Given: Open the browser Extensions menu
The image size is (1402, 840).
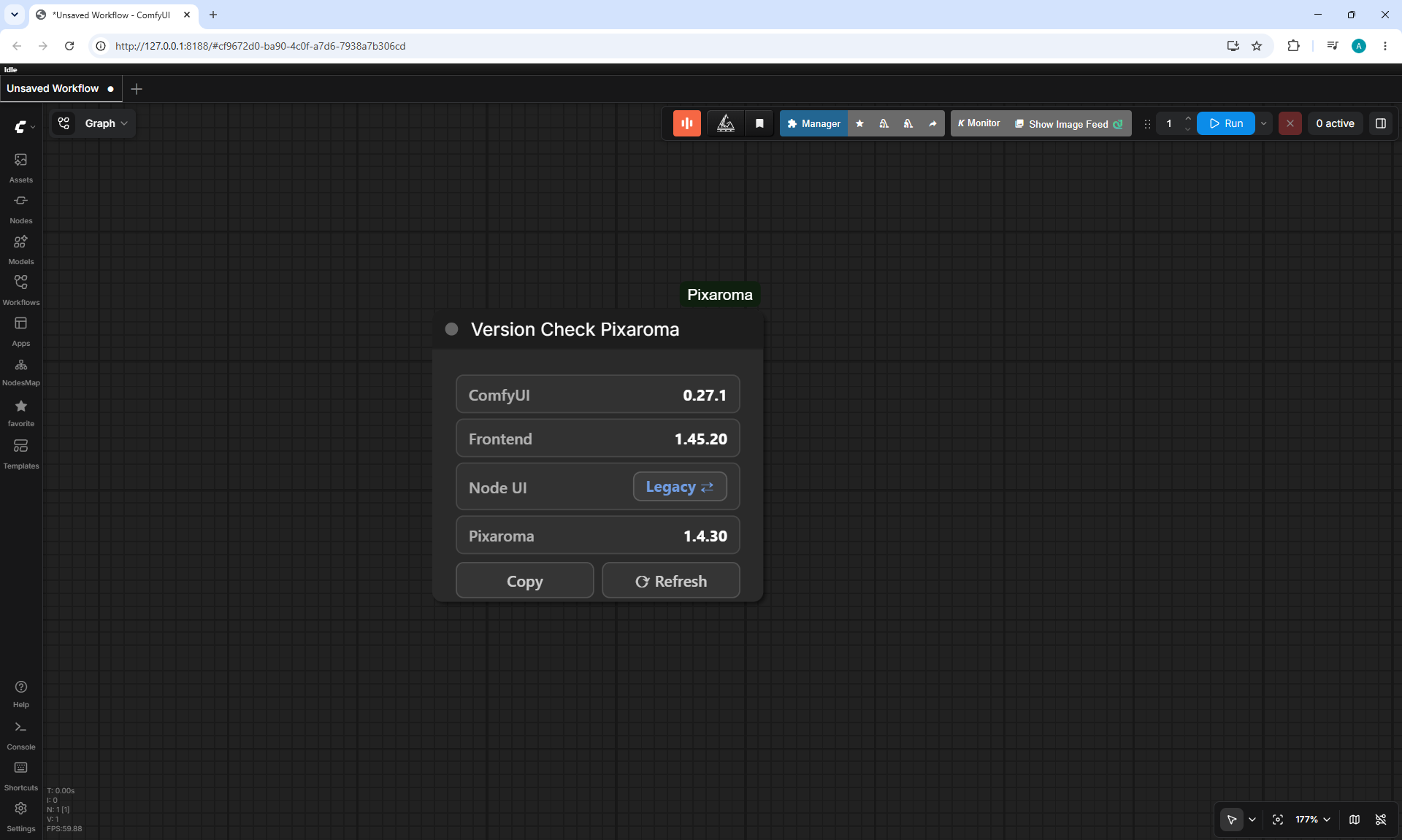Looking at the screenshot, I should pos(1293,46).
